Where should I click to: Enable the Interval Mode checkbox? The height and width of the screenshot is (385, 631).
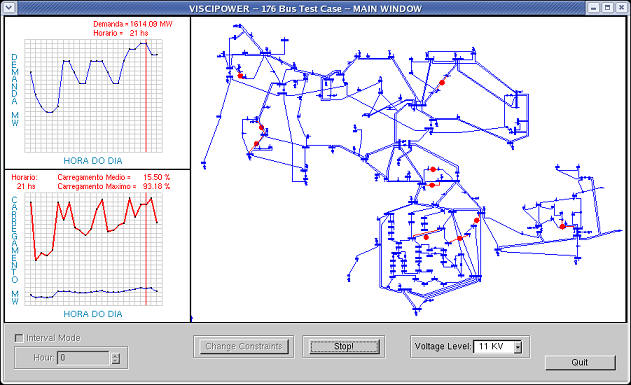(x=19, y=338)
